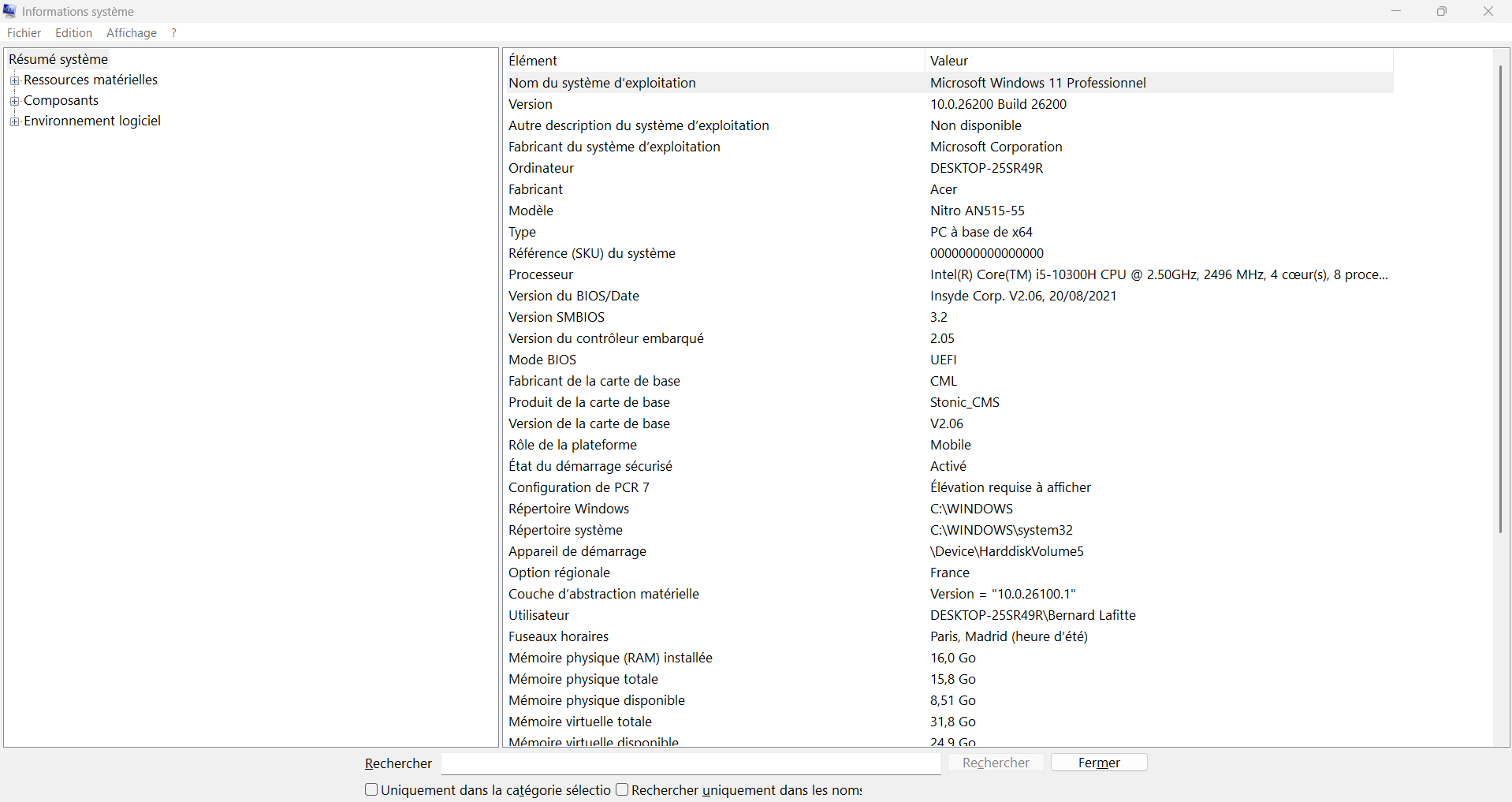Select the Environnement logiciel tree label
Screen dimensions: 1512x802
point(92,121)
